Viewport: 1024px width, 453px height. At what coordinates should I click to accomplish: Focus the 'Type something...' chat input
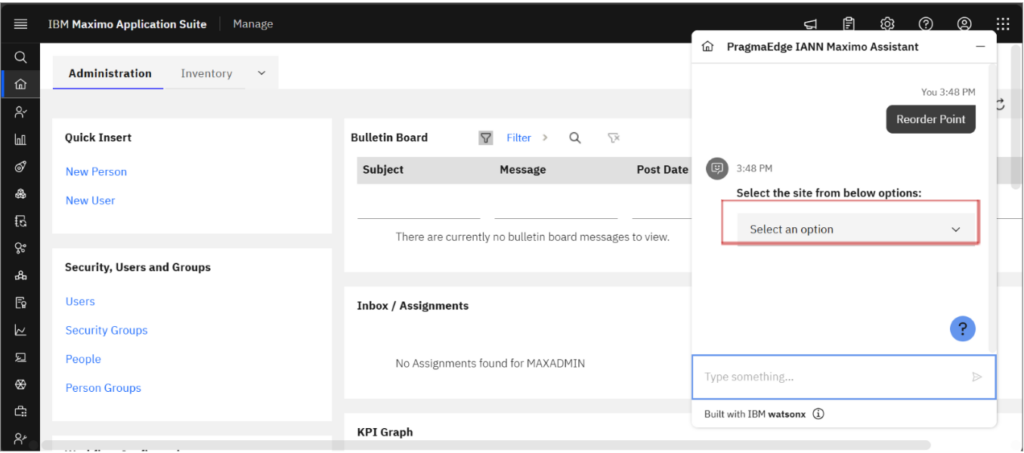click(844, 377)
